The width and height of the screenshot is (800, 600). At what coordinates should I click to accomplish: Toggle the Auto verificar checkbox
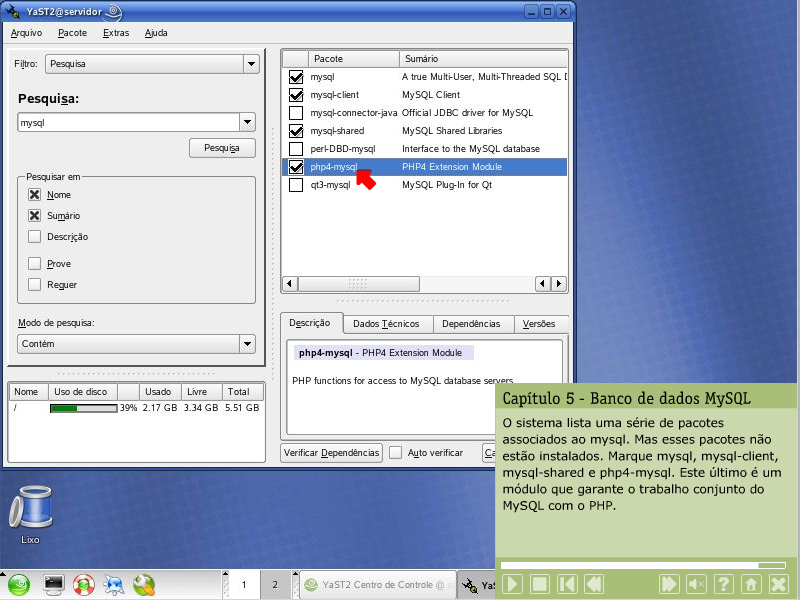pyautogui.click(x=396, y=453)
